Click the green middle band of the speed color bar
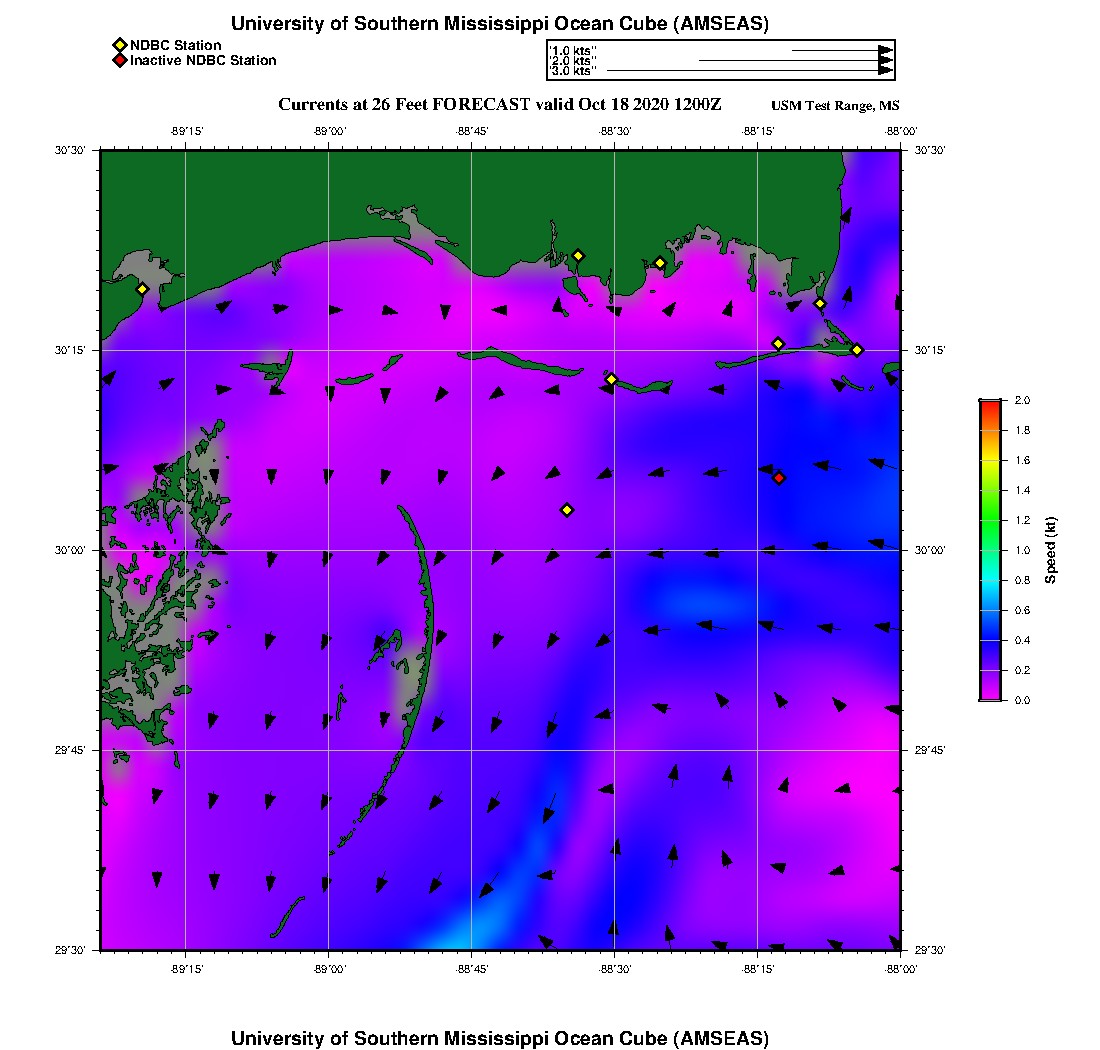The width and height of the screenshot is (1100, 1050). click(991, 519)
